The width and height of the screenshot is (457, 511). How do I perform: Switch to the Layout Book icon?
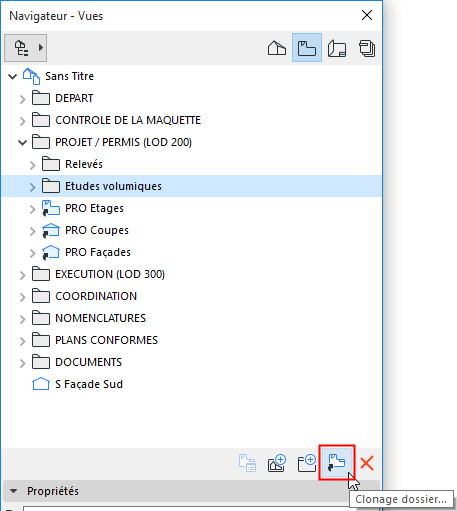pyautogui.click(x=337, y=48)
